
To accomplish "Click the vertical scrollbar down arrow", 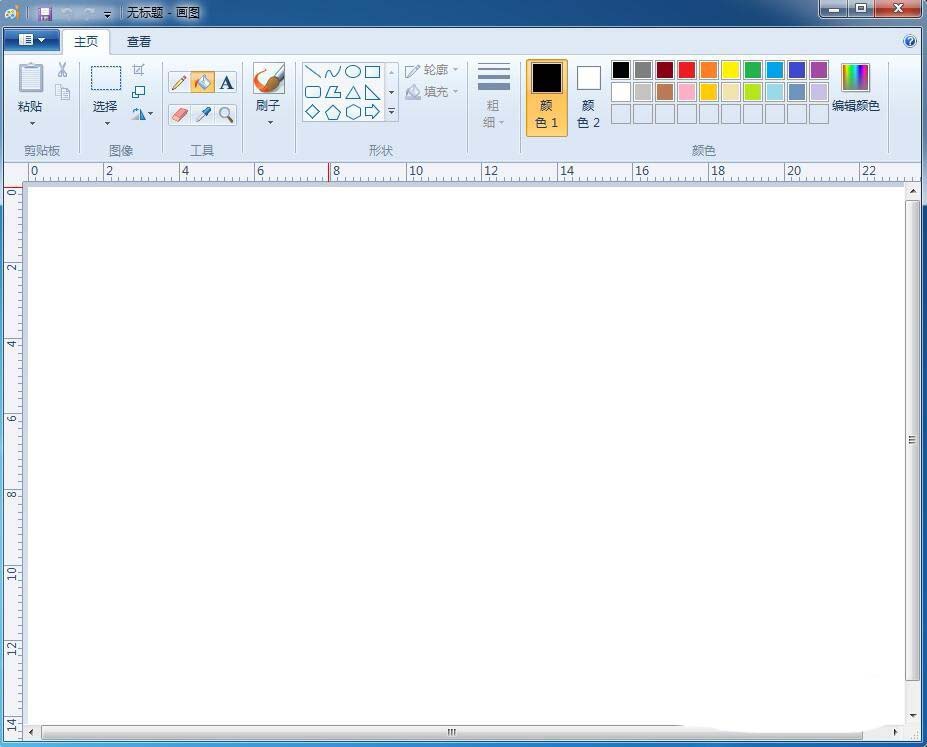I will click(913, 715).
